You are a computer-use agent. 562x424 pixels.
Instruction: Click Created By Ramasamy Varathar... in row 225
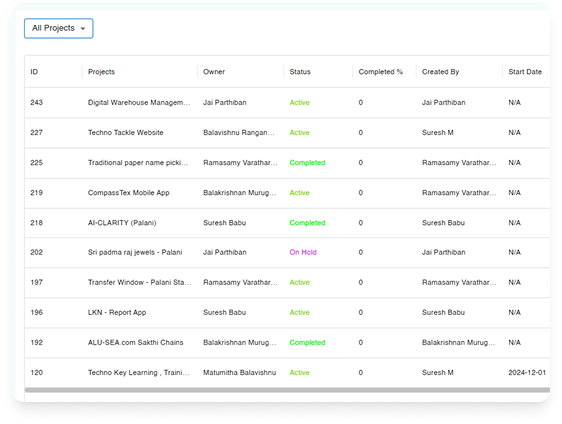click(x=459, y=163)
